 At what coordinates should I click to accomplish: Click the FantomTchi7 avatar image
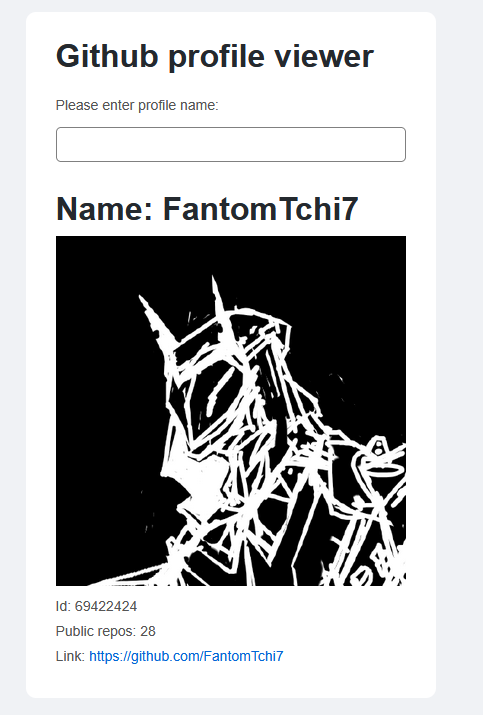coord(231,411)
